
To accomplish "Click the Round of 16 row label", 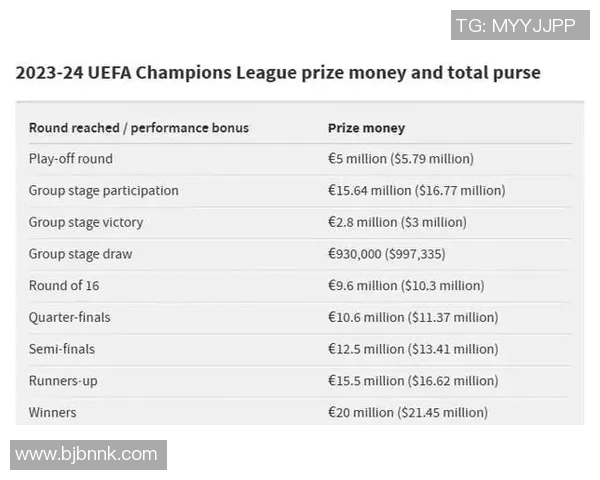I will tap(64, 286).
